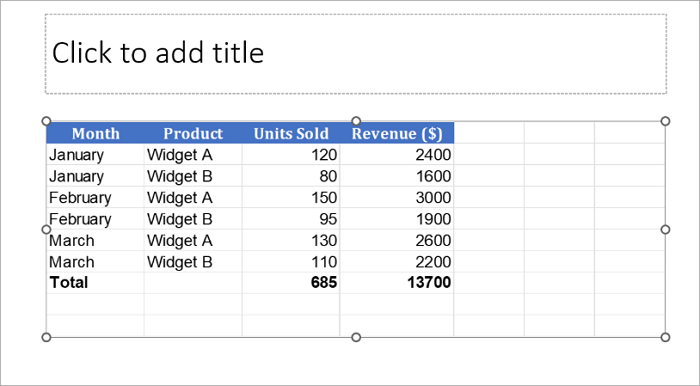
Task: Click the top-center resize handle of table
Action: coord(356,121)
